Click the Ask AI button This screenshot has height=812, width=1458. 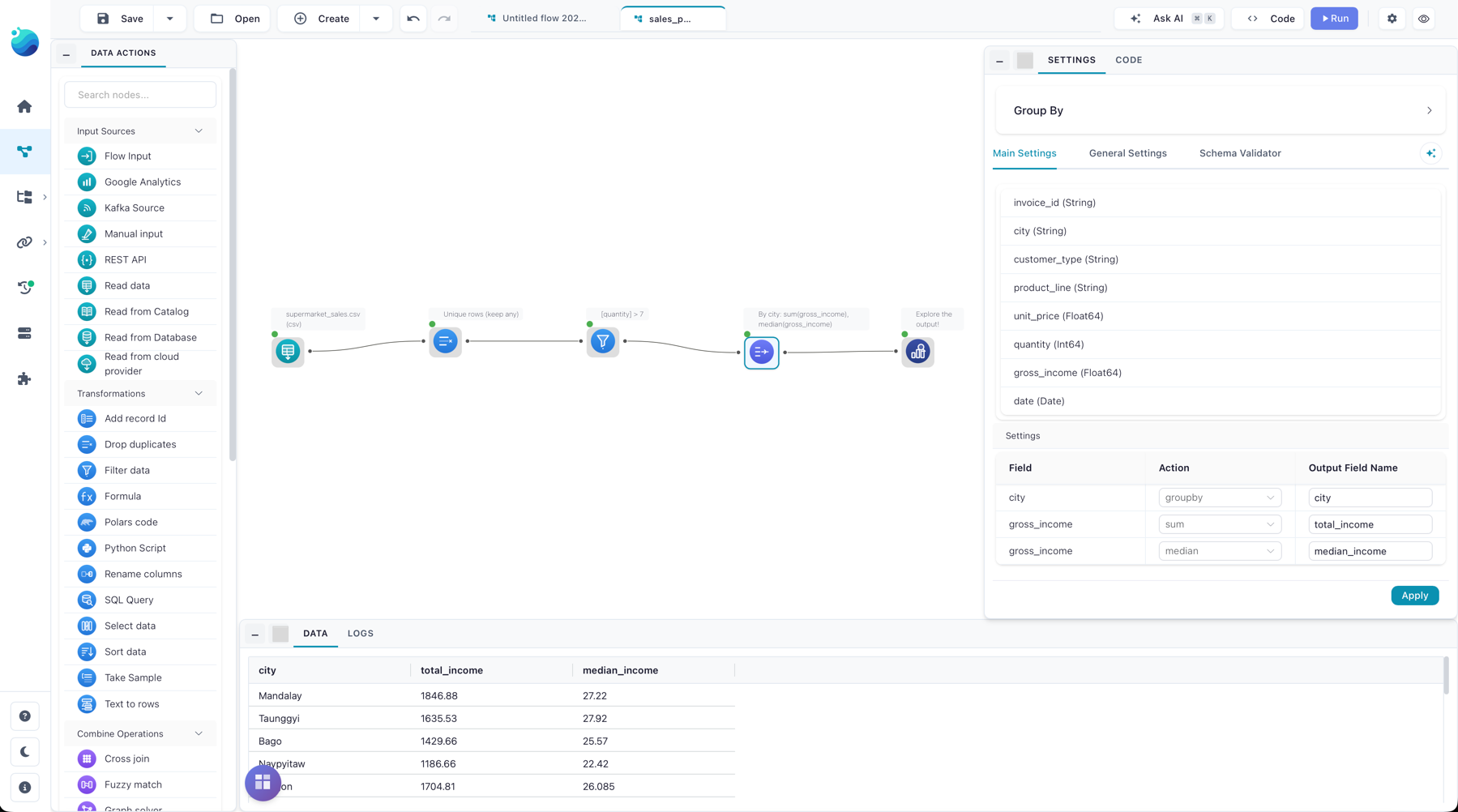1170,19
